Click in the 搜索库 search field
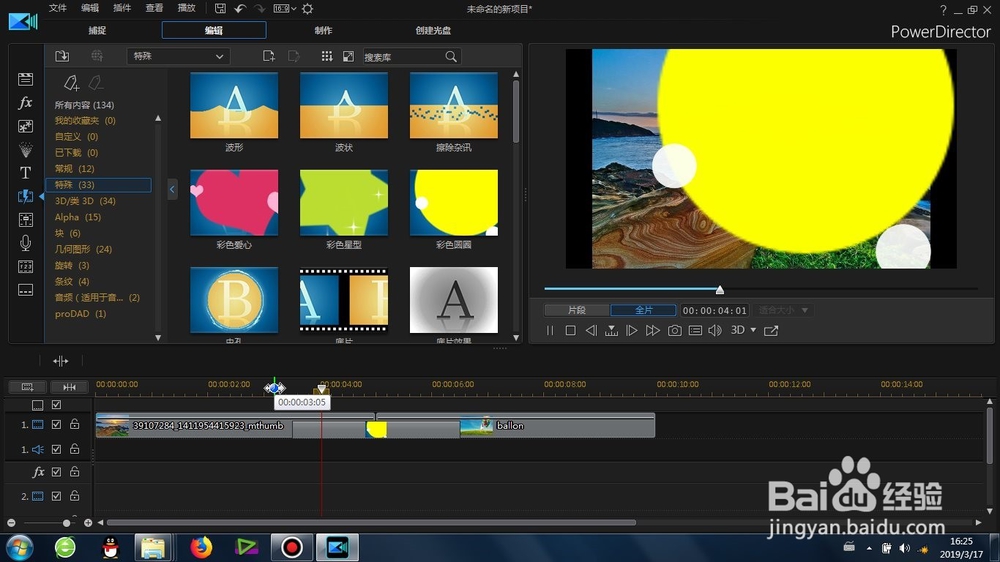This screenshot has width=1000, height=562. [402, 57]
